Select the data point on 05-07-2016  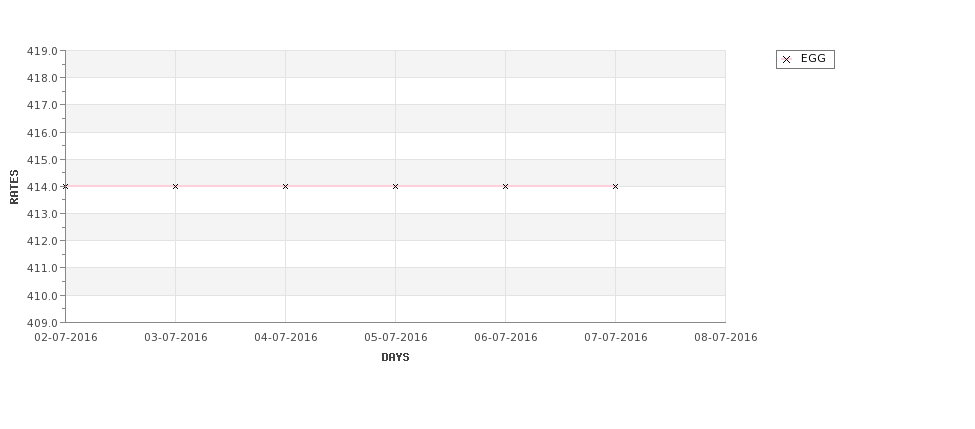click(395, 187)
